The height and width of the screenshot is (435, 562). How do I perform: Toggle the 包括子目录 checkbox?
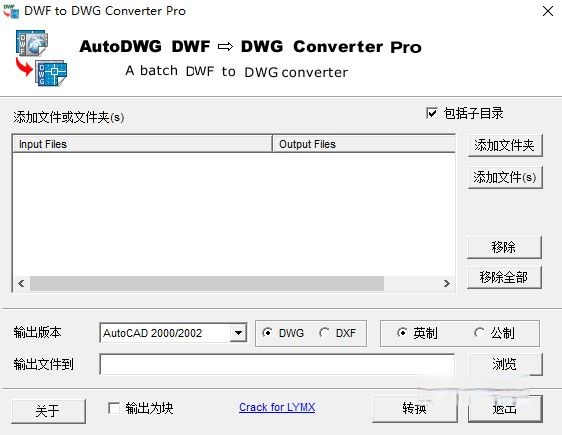[x=432, y=113]
